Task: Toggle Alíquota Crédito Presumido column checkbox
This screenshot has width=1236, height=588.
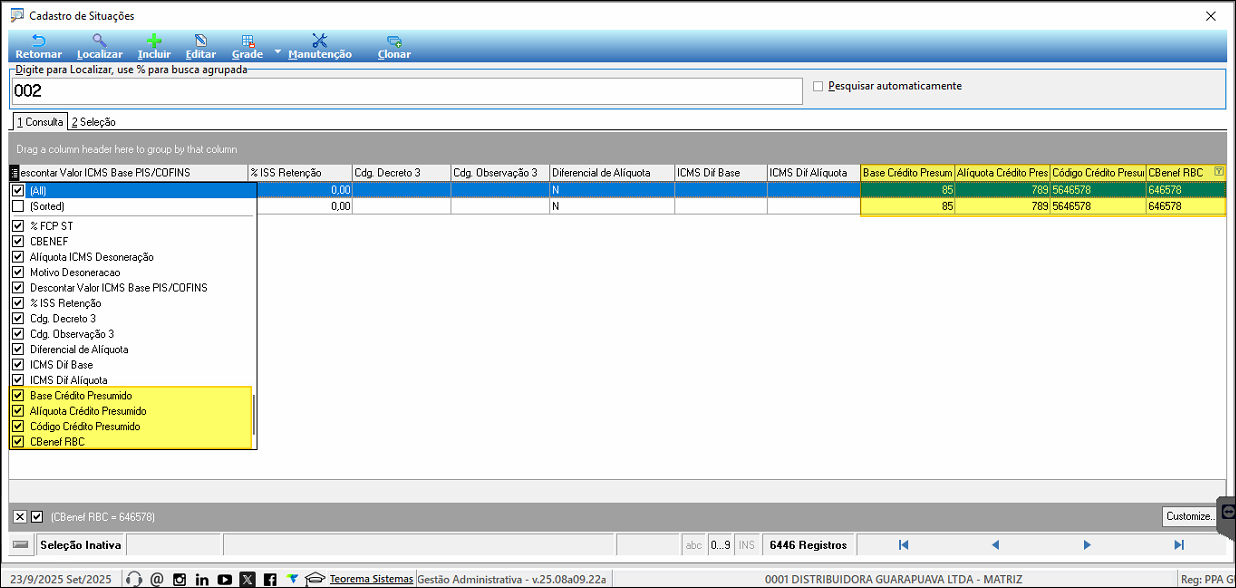Action: (x=17, y=411)
